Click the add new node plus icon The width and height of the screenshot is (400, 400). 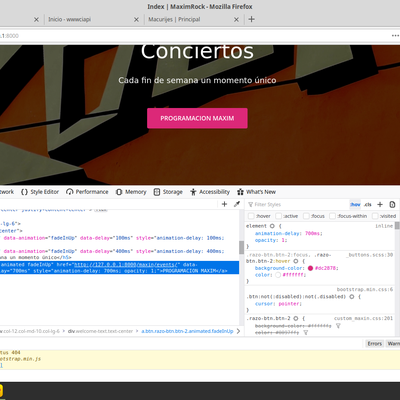tap(224, 204)
